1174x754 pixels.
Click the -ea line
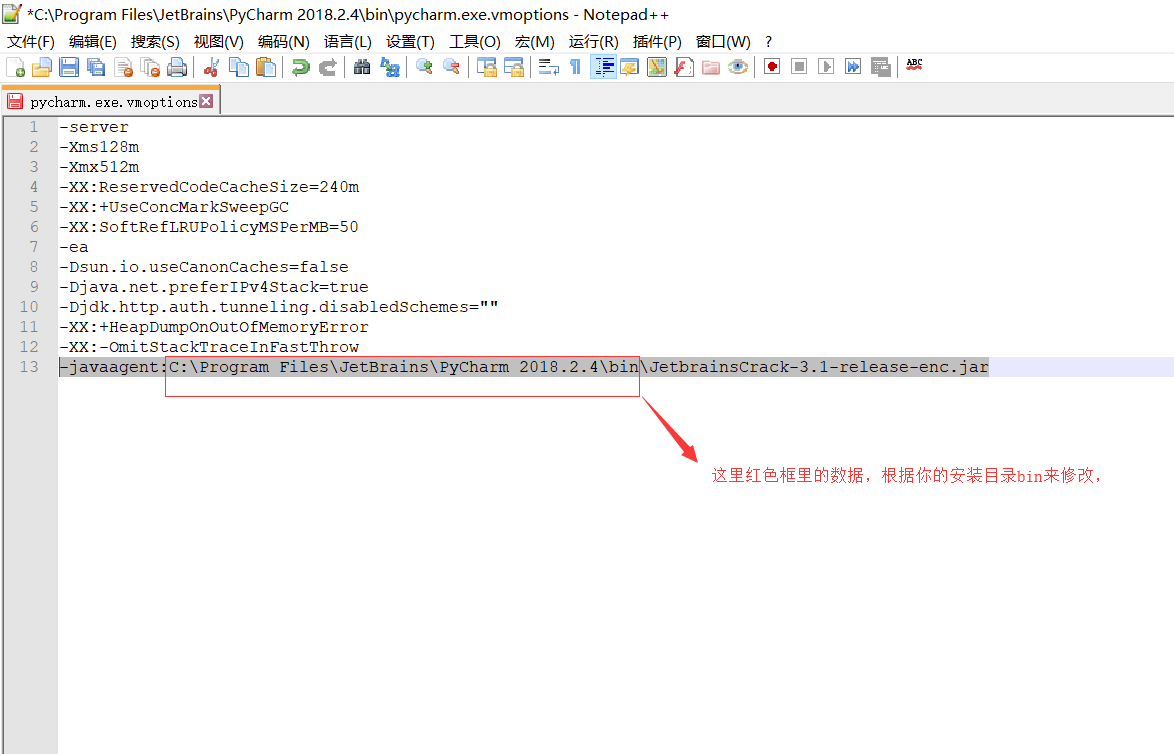(73, 247)
